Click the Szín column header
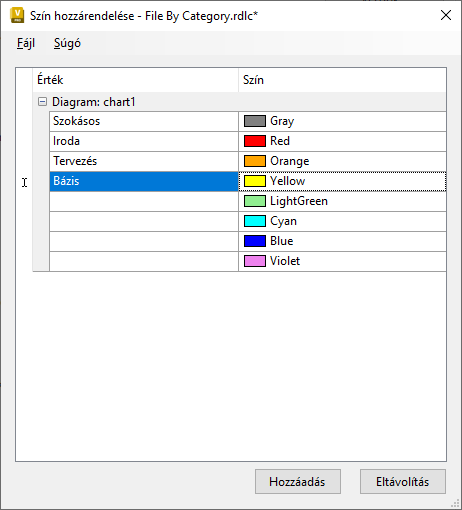The width and height of the screenshot is (462, 510). click(x=342, y=80)
